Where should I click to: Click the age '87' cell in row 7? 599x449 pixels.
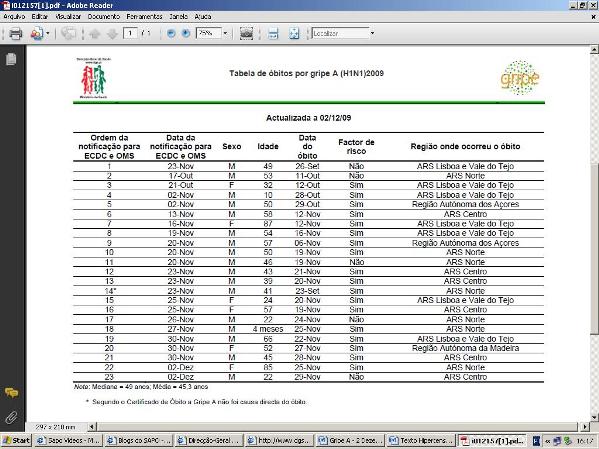268,224
